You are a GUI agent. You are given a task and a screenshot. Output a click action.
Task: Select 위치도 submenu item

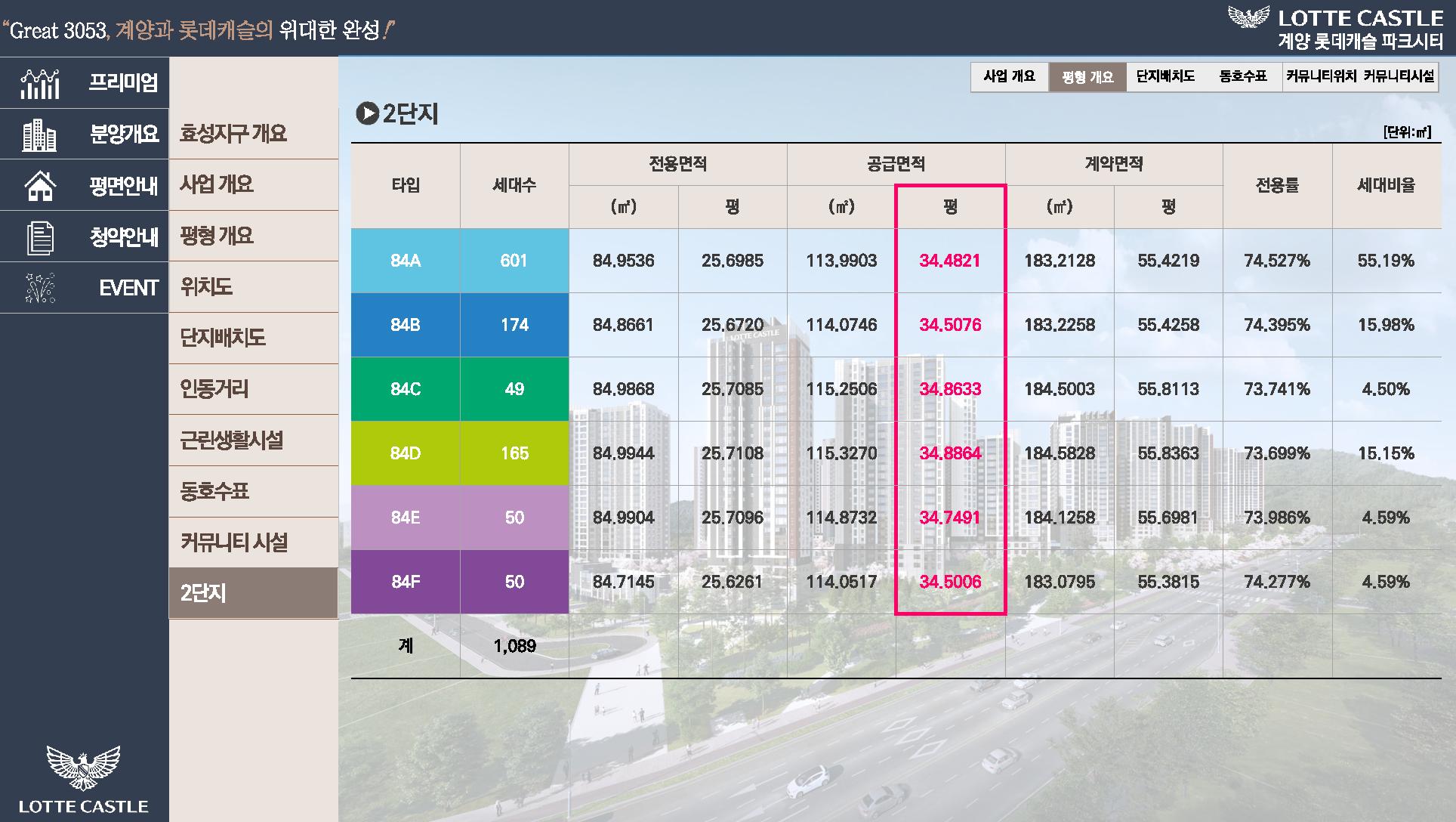[x=254, y=287]
